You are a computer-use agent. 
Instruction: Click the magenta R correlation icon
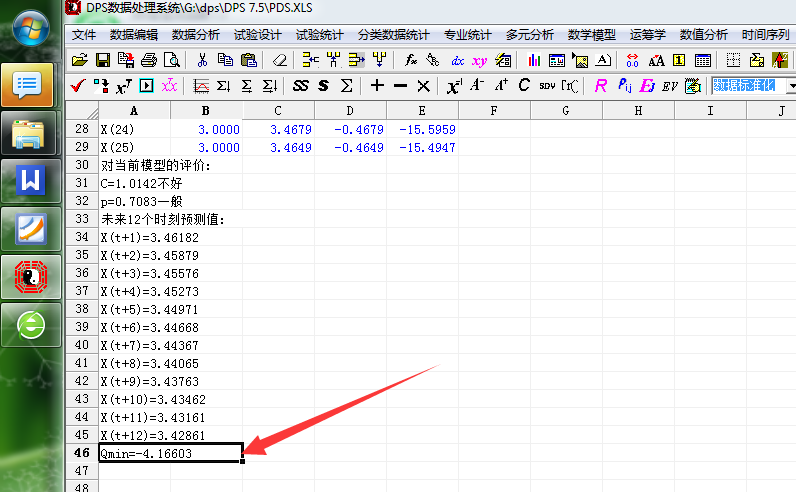point(601,86)
